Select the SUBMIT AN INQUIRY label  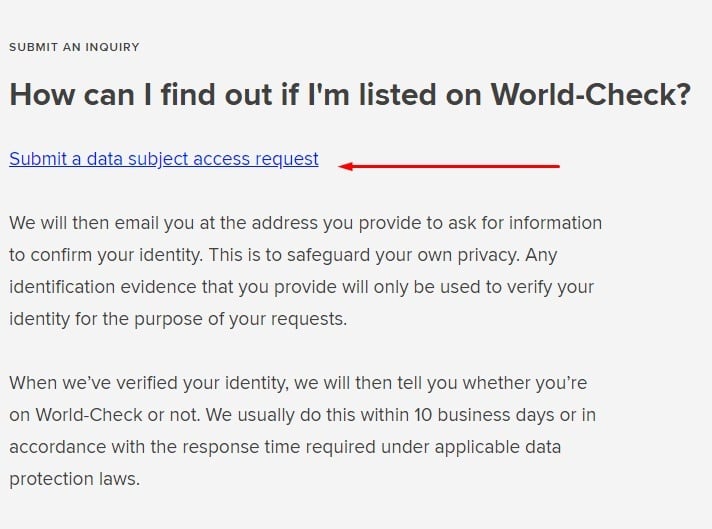(74, 47)
